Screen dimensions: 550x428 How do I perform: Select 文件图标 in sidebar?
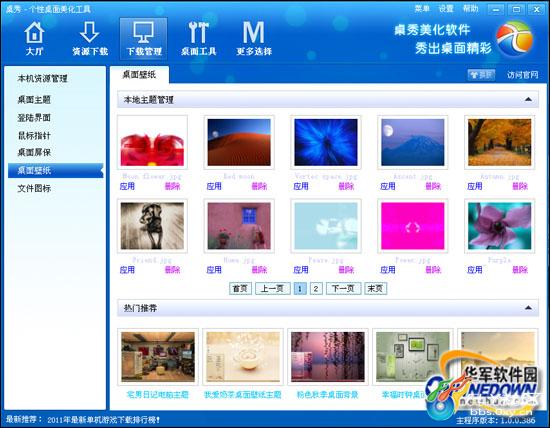coord(34,188)
